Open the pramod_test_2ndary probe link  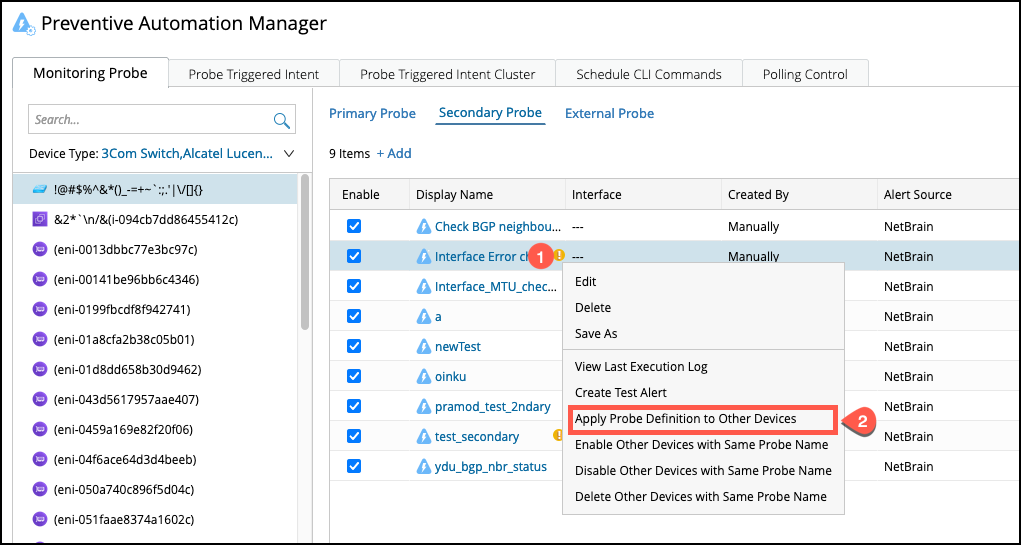(x=491, y=407)
